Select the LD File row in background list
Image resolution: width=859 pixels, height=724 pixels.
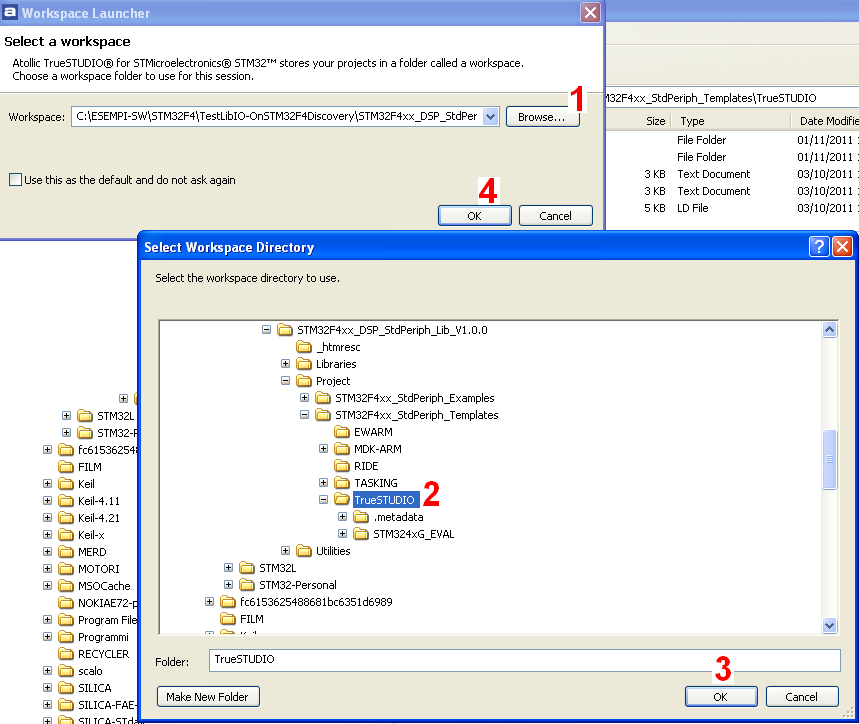[733, 208]
